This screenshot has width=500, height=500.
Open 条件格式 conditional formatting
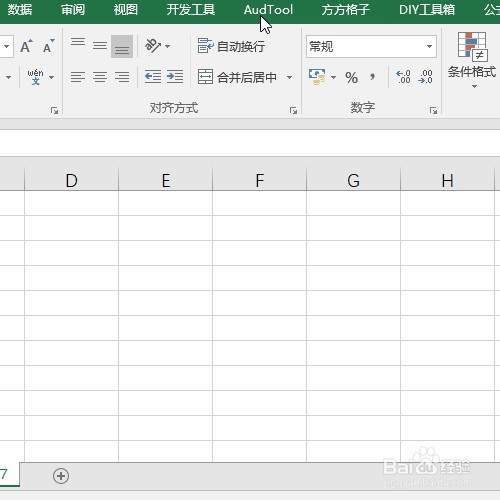(x=472, y=60)
